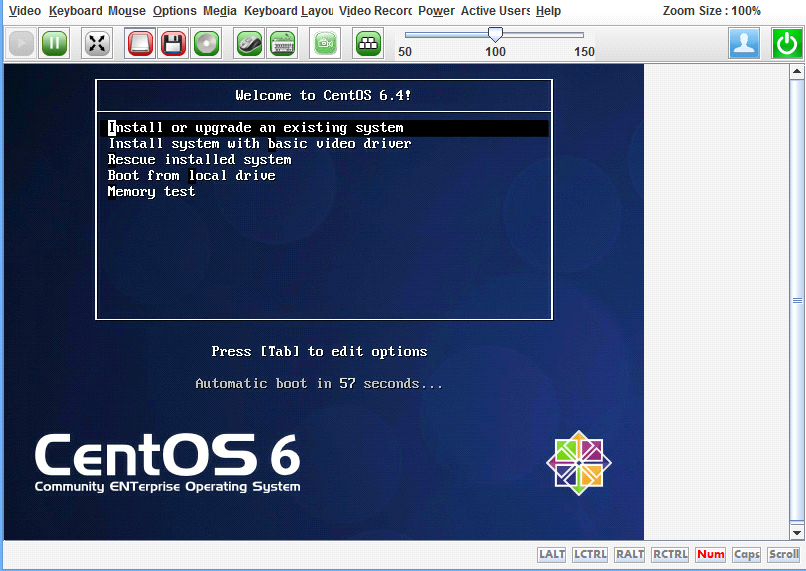Click the CD/DVD media redirection icon
Viewport: 806px width, 571px height.
tap(206, 44)
